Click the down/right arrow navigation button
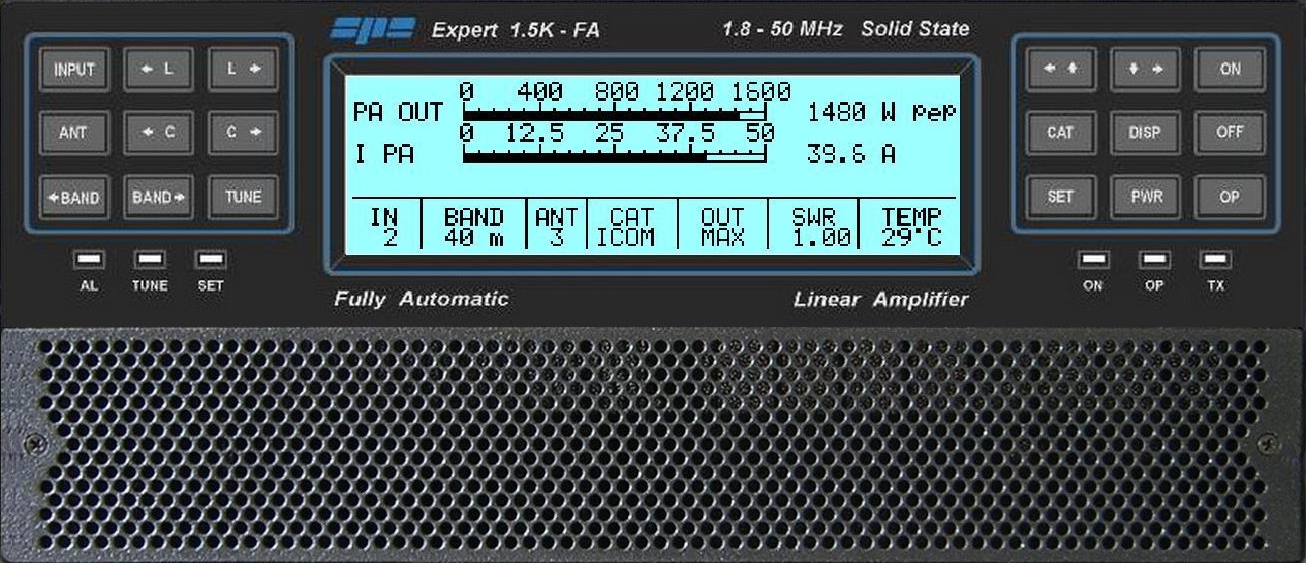The height and width of the screenshot is (563, 1306). click(1145, 70)
